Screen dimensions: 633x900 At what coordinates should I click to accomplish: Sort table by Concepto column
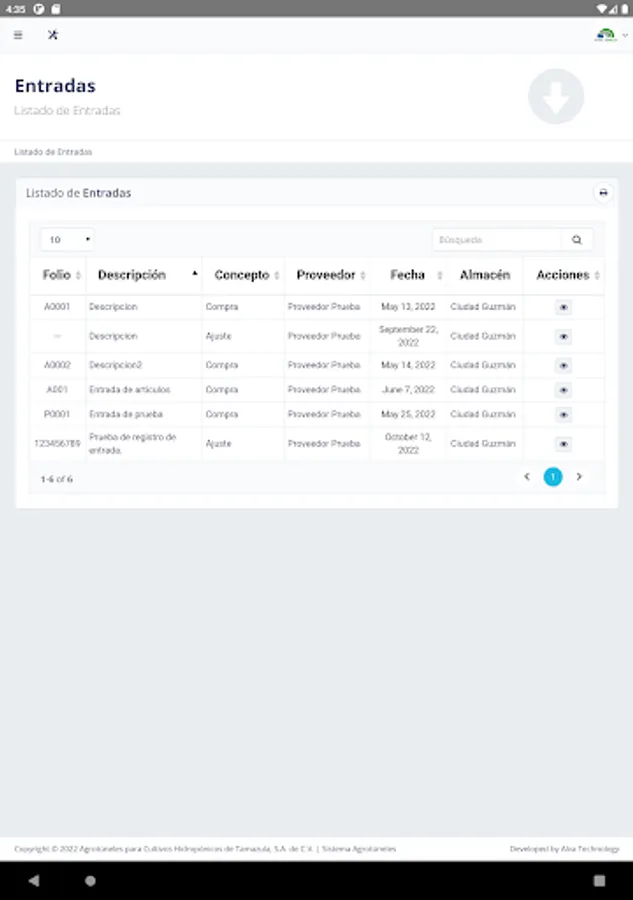pos(246,275)
